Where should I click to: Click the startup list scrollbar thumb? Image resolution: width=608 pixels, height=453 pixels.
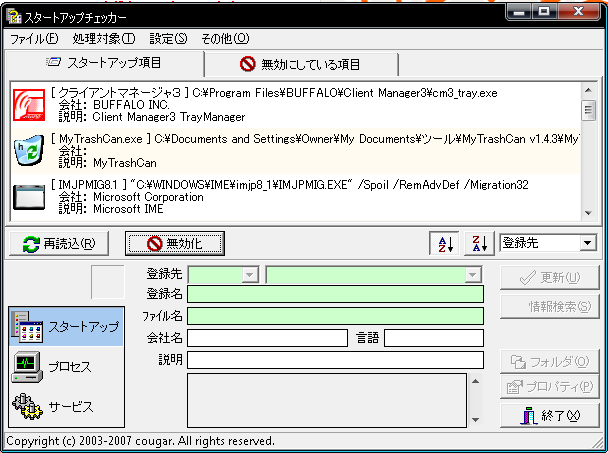[x=589, y=110]
